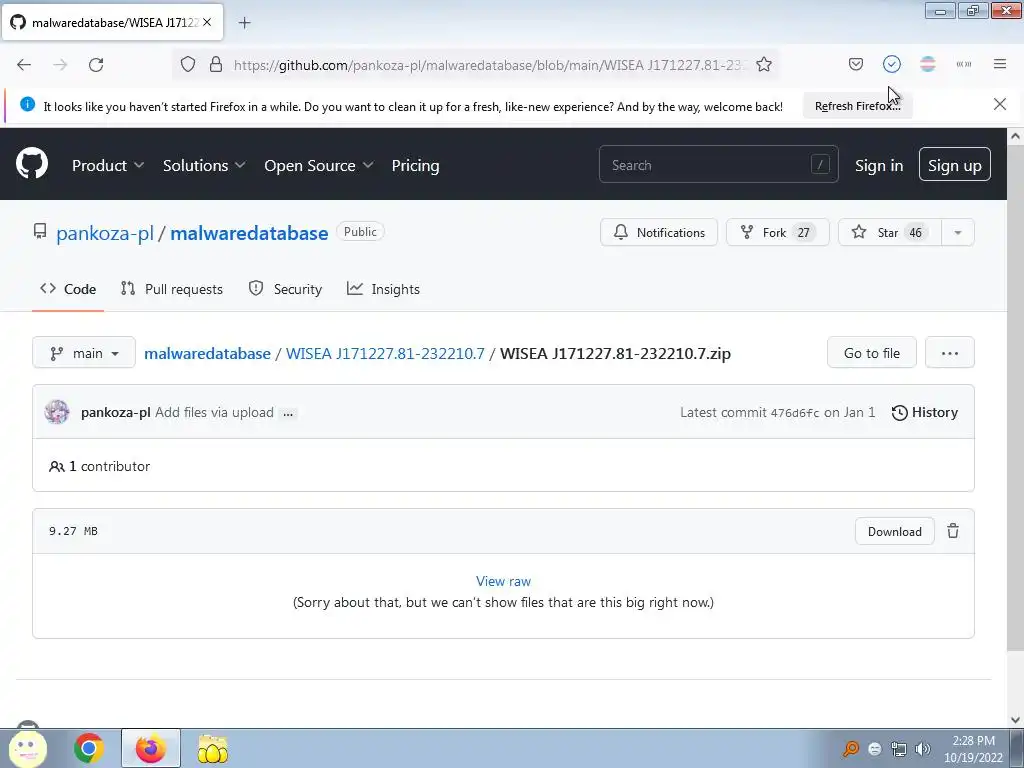The height and width of the screenshot is (768, 1024).
Task: Open the Start button on the taskbar
Action: click(x=27, y=749)
